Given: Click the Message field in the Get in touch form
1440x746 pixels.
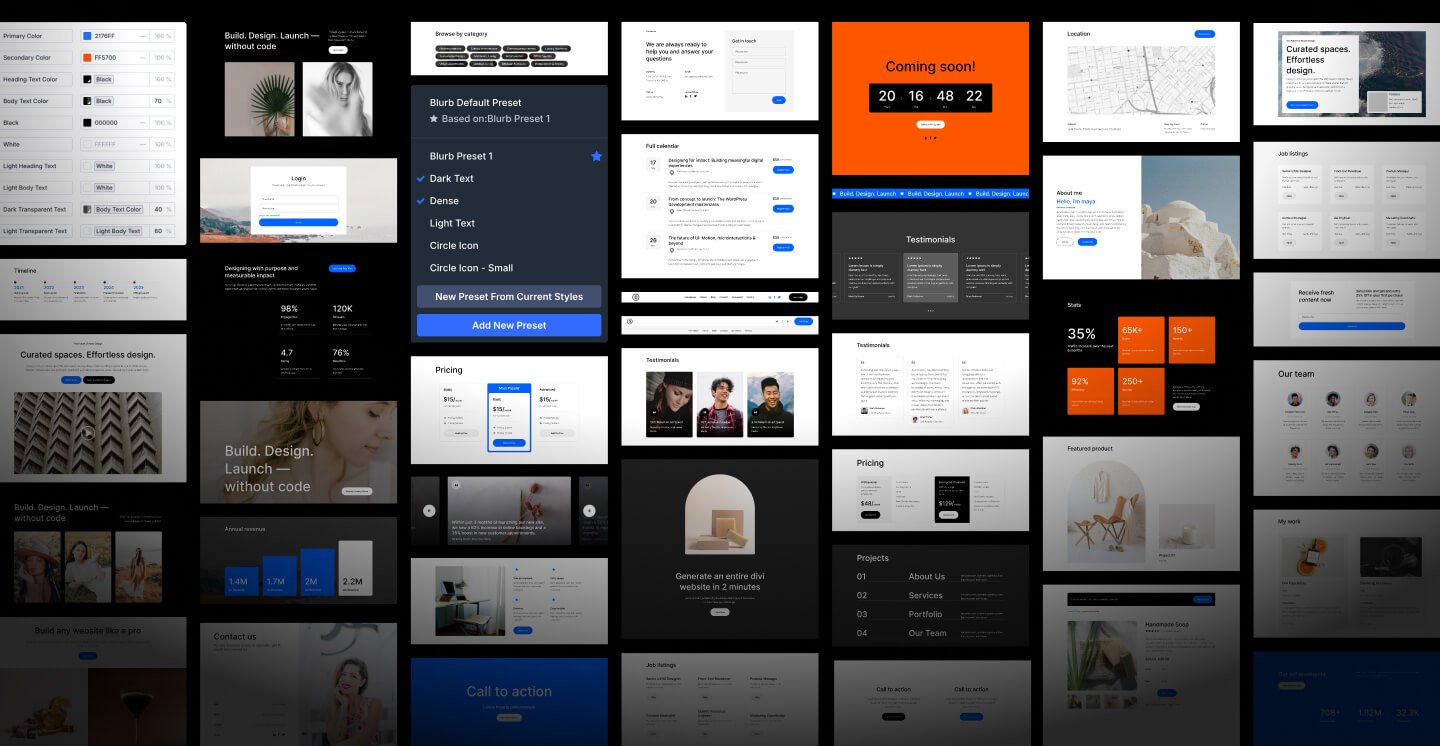Looking at the screenshot, I should click(x=759, y=81).
